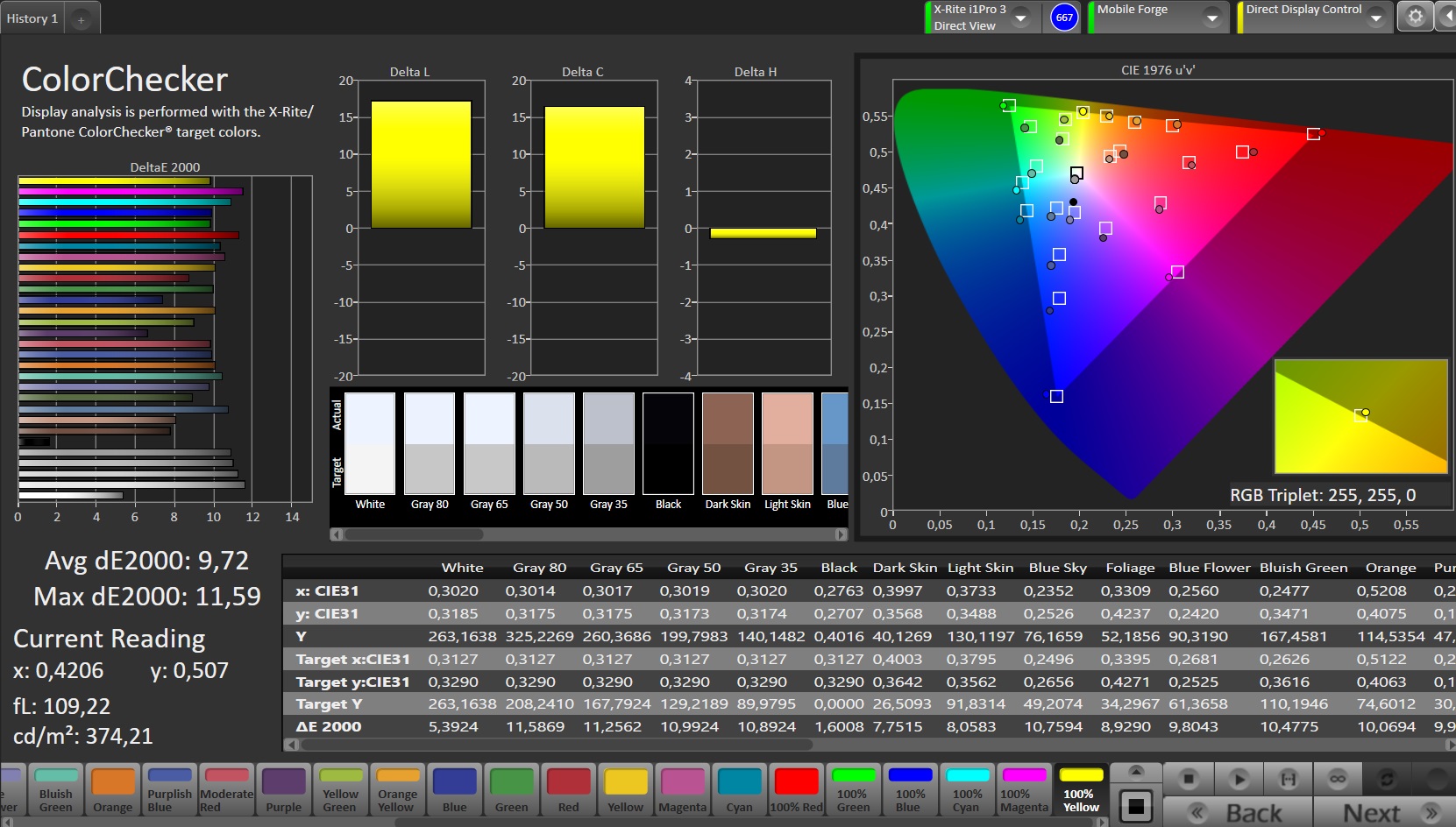Select the Orange Yellow color swatch

click(x=397, y=789)
